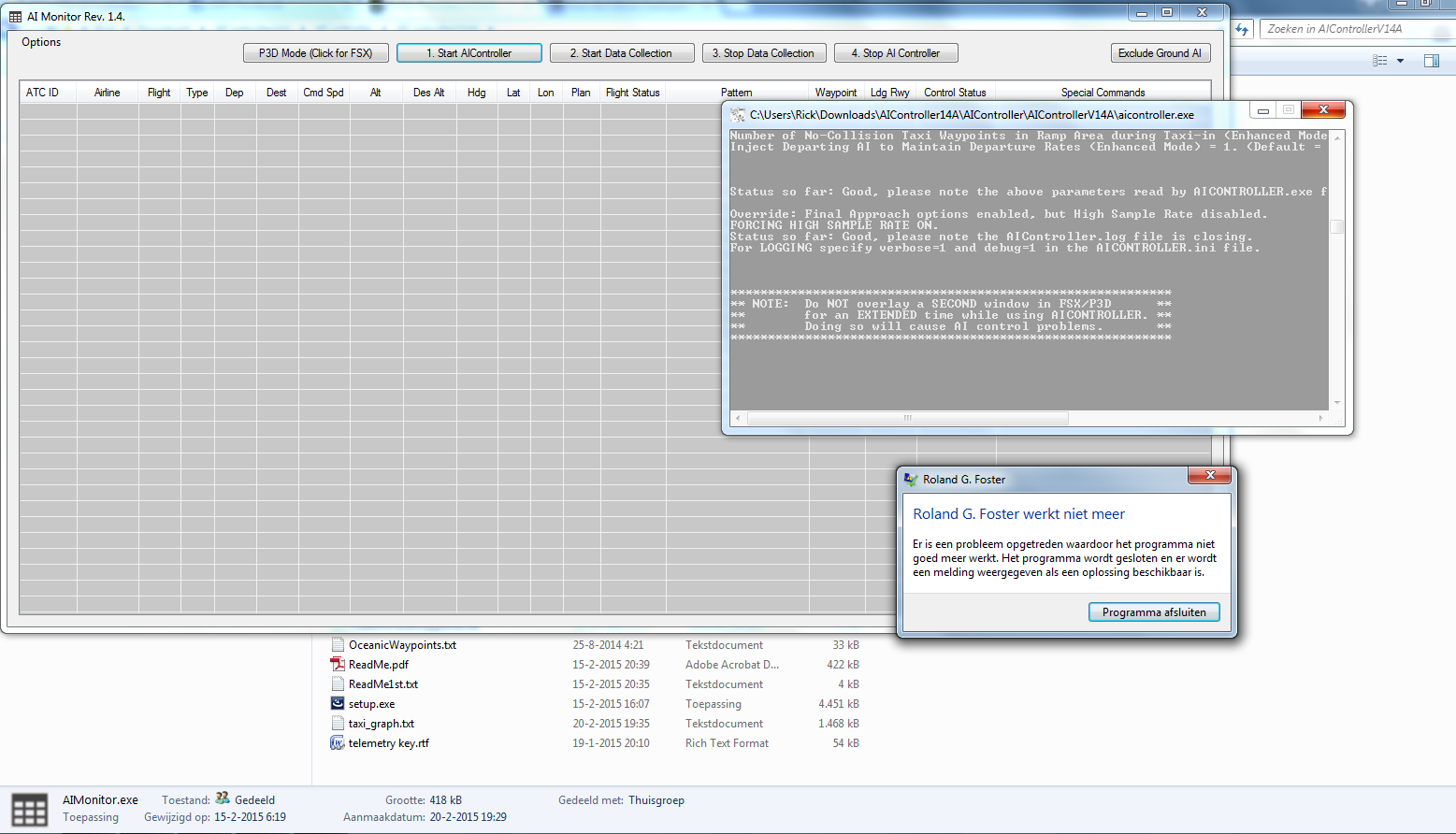The image size is (1456, 834).
Task: Click the console scroll down arrow
Action: 1337,403
